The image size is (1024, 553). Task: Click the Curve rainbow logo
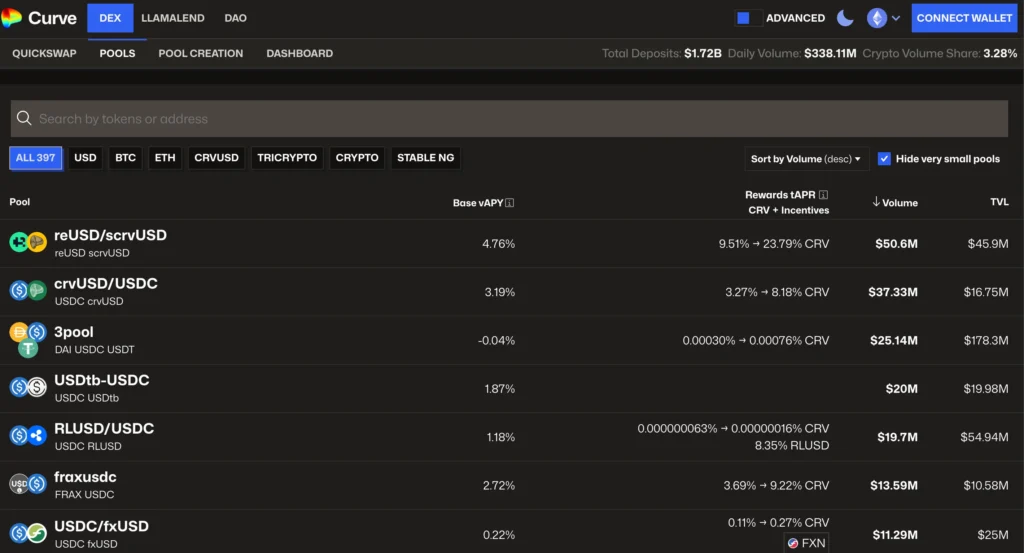click(11, 18)
